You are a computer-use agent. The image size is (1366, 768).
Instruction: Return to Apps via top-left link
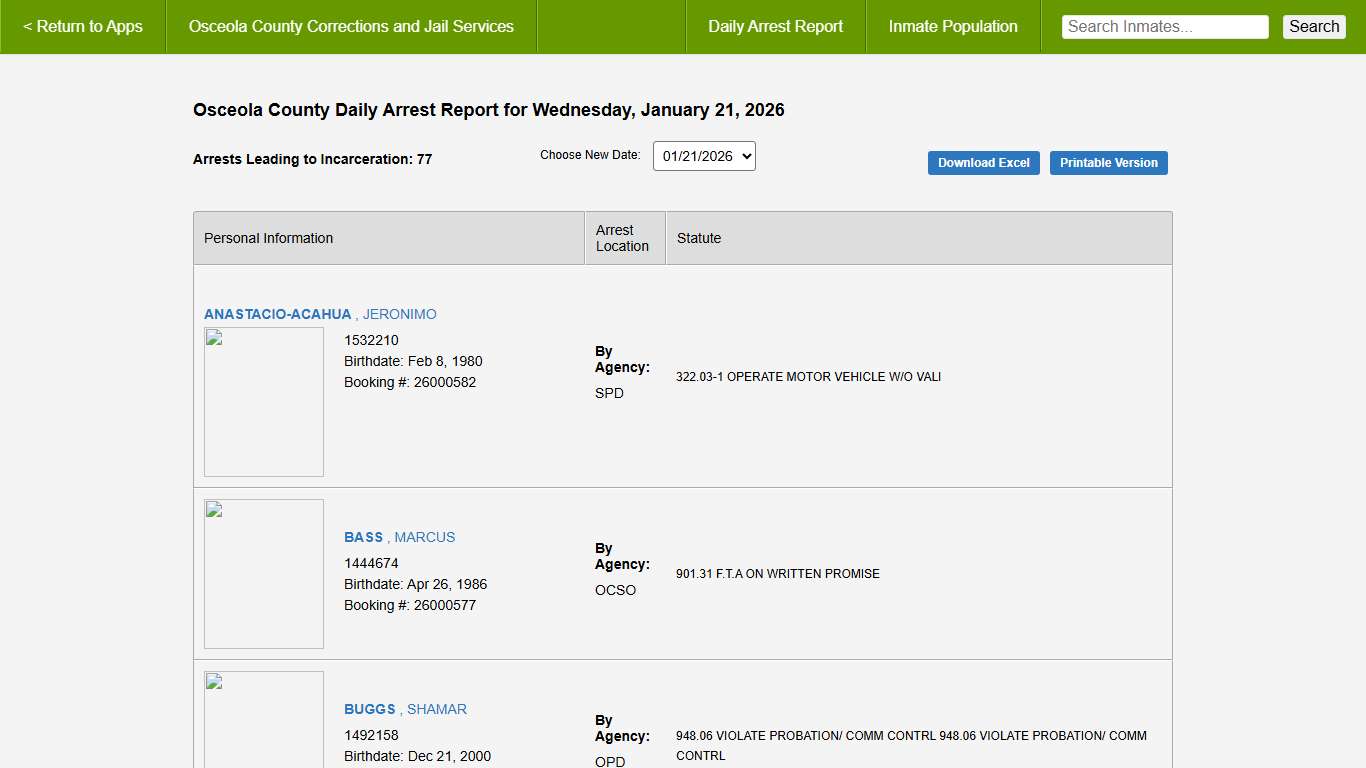pyautogui.click(x=83, y=27)
